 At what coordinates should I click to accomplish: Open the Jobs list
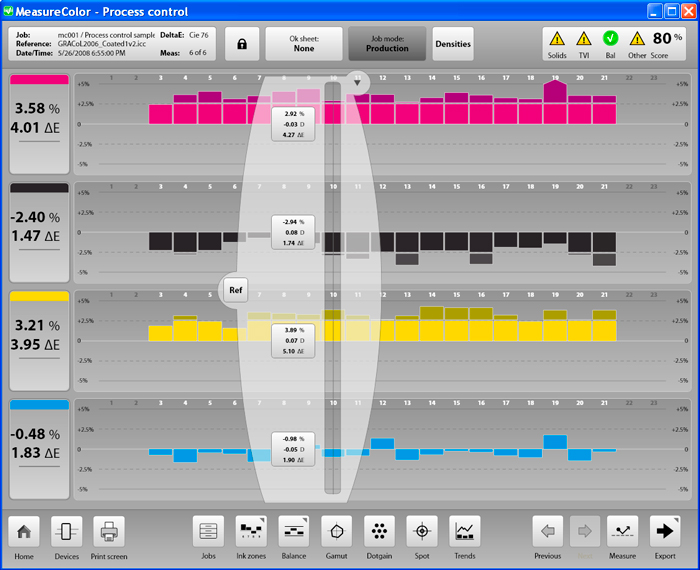pos(208,532)
